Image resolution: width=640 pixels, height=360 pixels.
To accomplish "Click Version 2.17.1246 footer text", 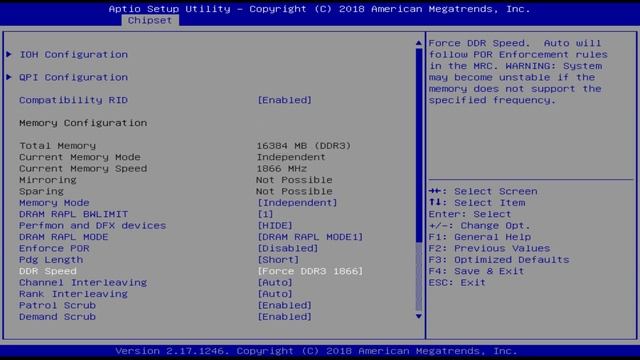I will click(316, 351).
